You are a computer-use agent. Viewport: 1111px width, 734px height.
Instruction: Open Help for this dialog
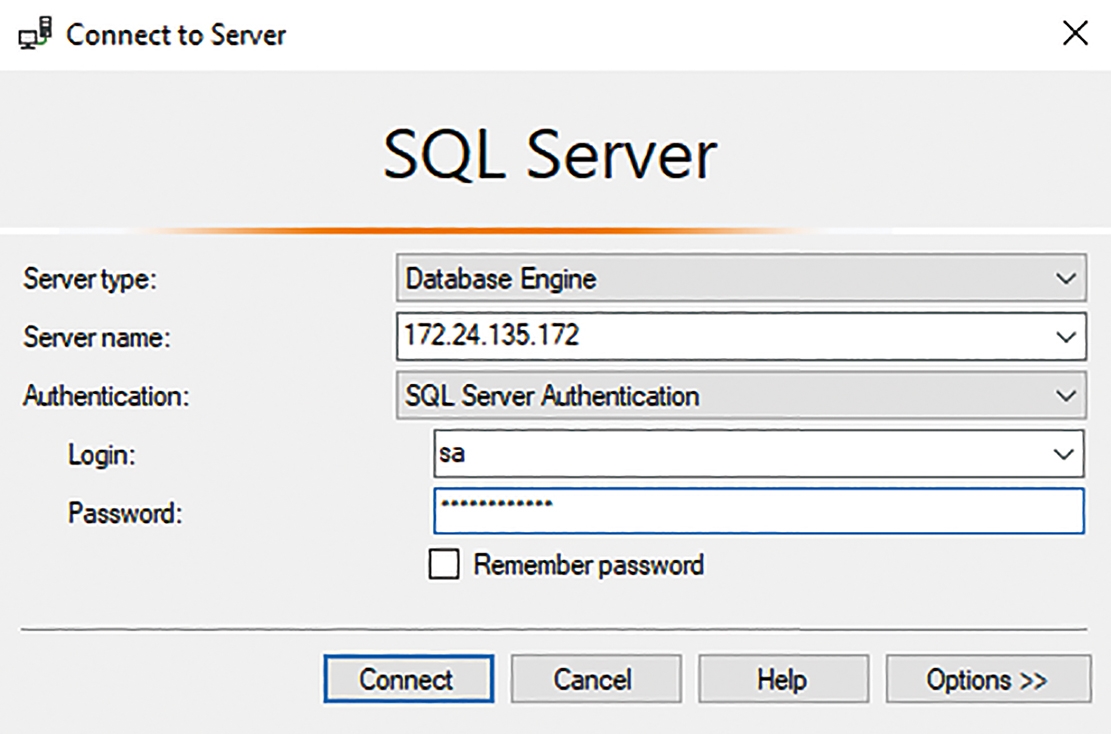783,679
